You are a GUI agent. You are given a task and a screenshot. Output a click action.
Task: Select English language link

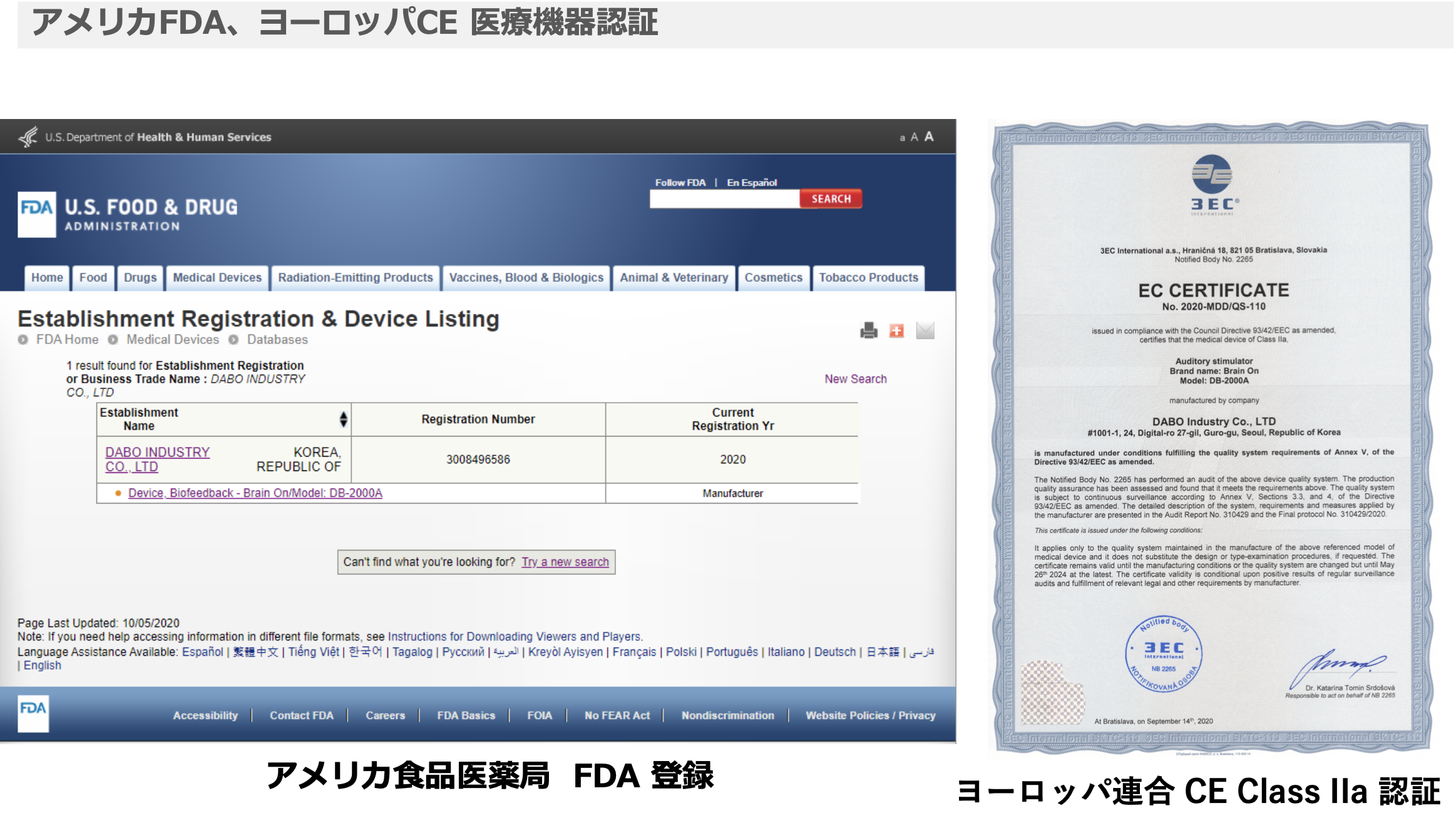(x=43, y=665)
